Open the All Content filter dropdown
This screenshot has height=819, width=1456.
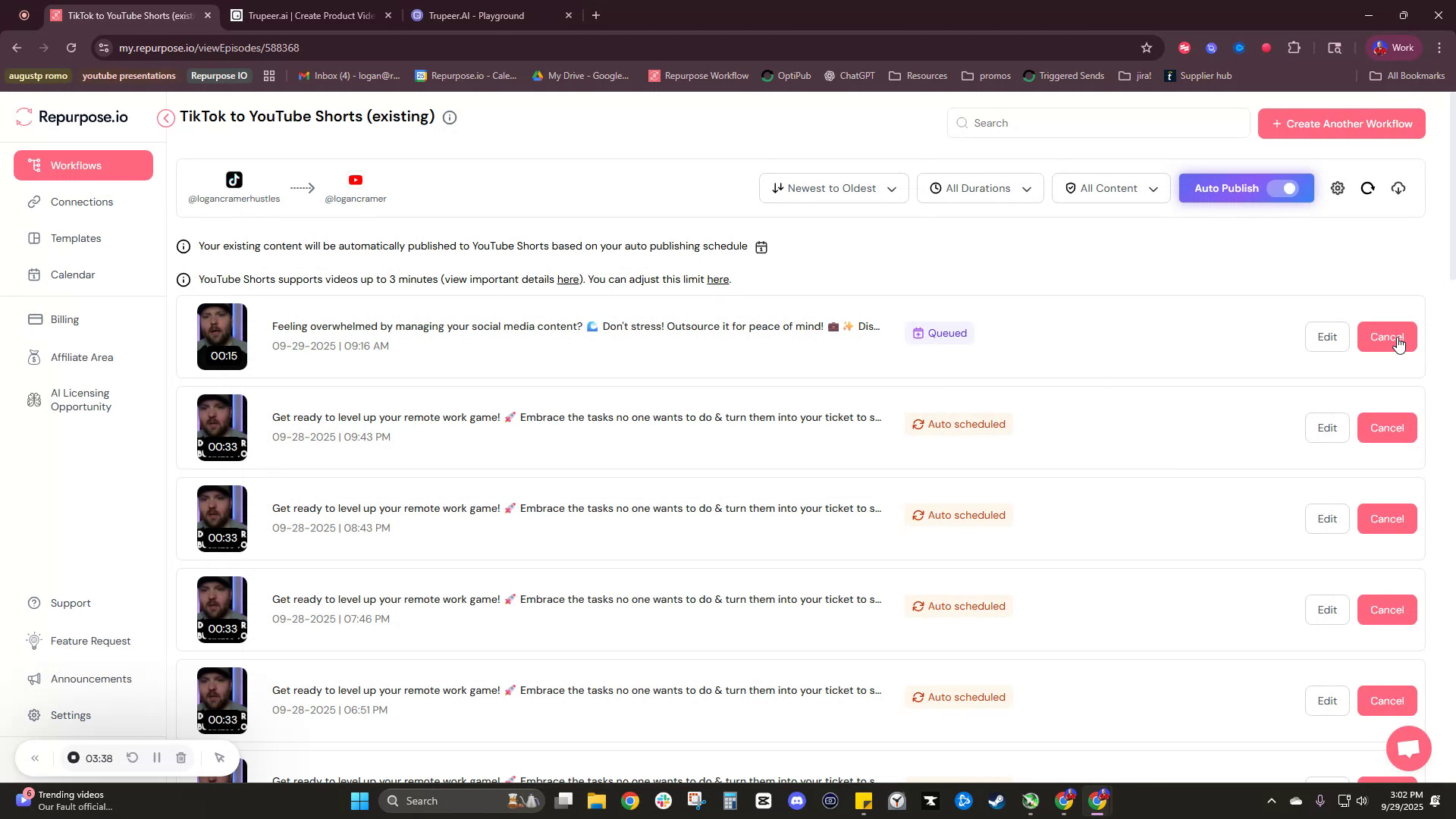[1109, 187]
